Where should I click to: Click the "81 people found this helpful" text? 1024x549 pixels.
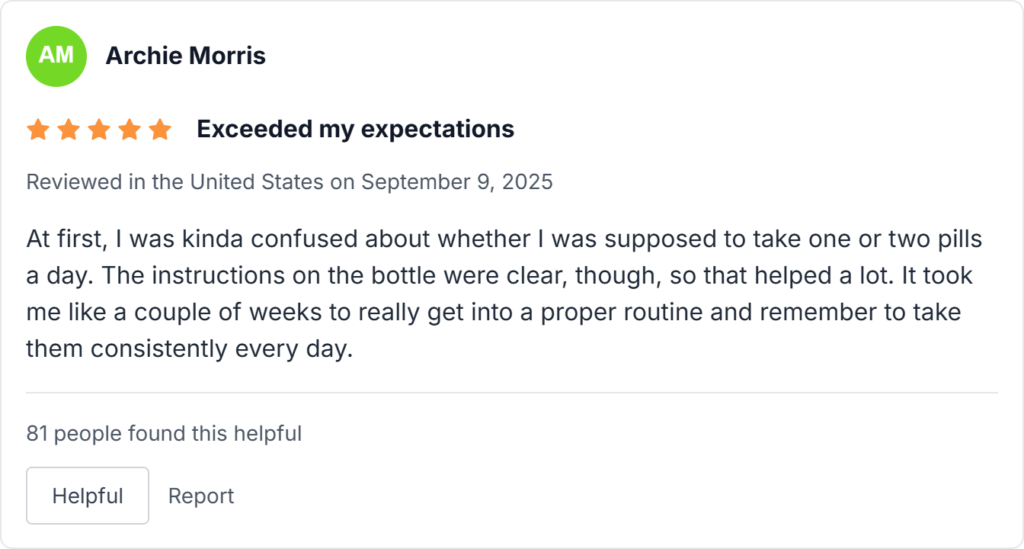(x=164, y=433)
